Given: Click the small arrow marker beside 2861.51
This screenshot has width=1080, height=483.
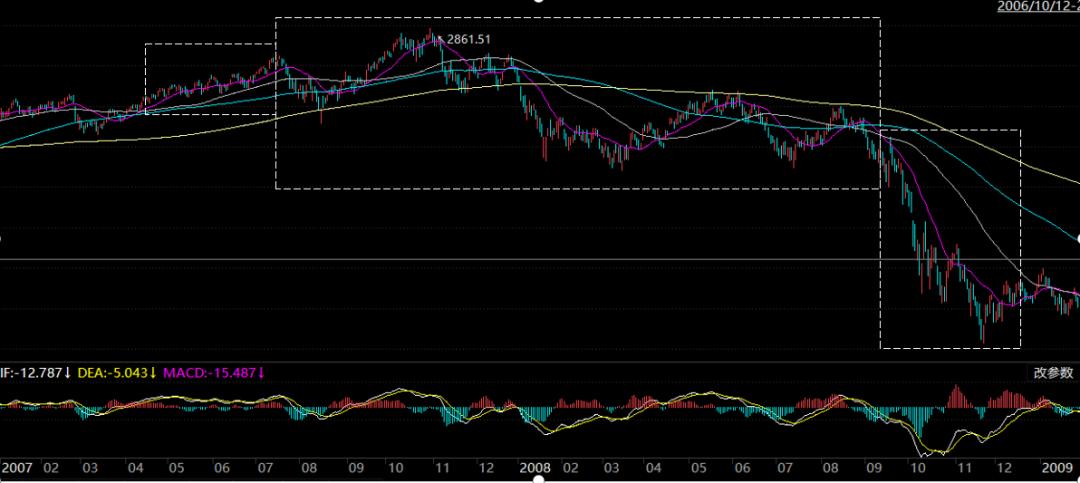Looking at the screenshot, I should pyautogui.click(x=439, y=38).
